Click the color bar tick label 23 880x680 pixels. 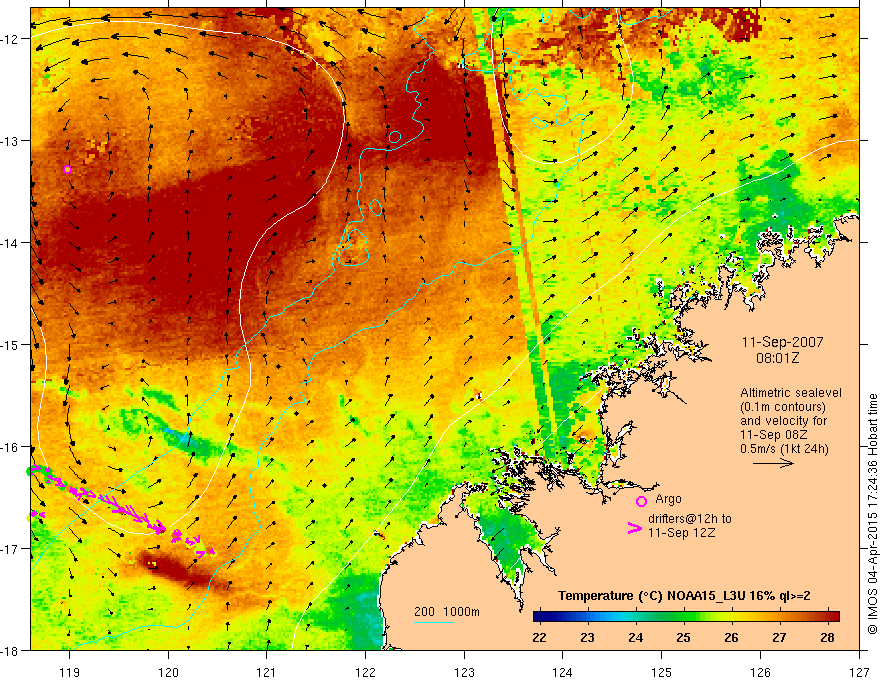(587, 638)
